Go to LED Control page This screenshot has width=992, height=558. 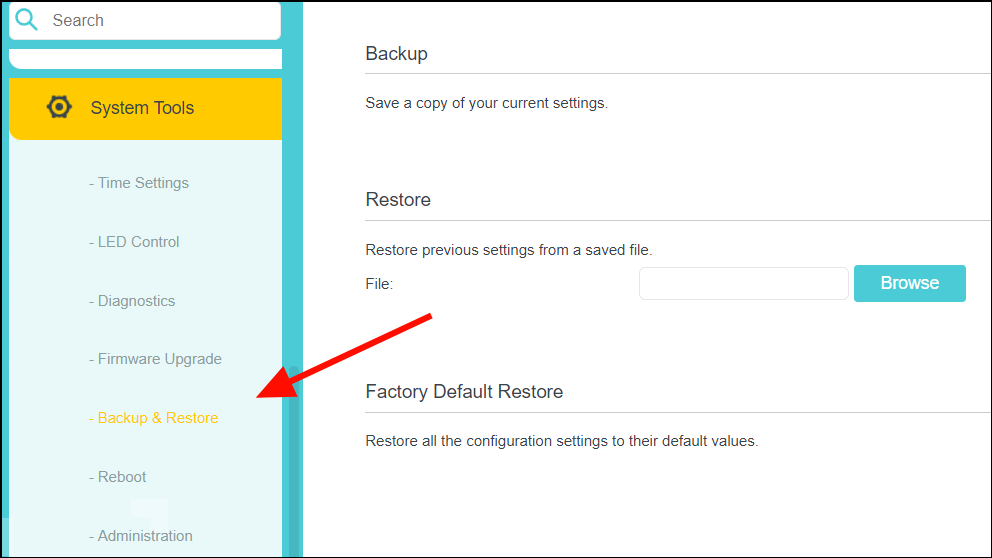click(x=134, y=242)
